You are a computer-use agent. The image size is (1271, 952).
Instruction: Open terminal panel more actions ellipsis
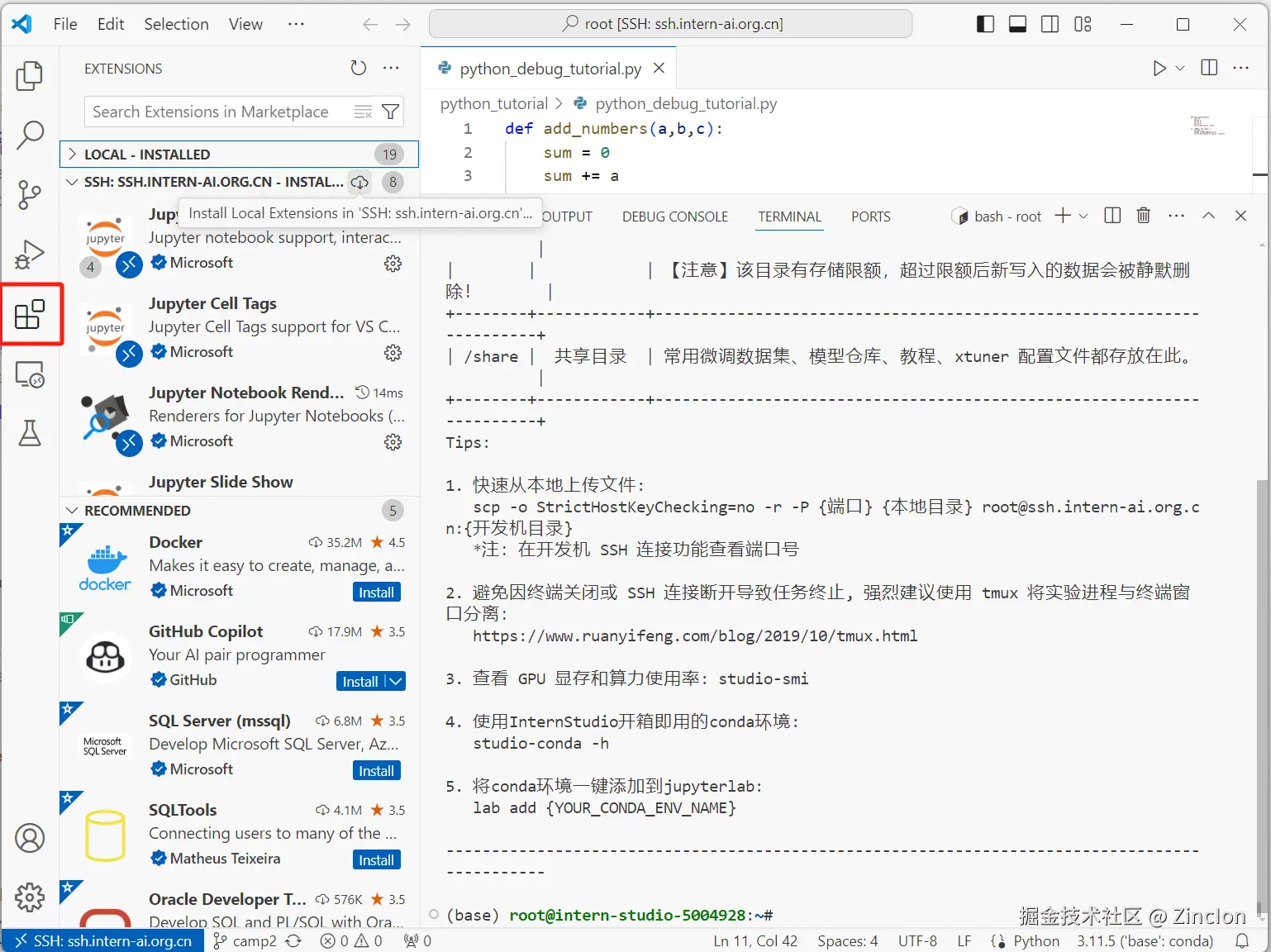point(1177,216)
